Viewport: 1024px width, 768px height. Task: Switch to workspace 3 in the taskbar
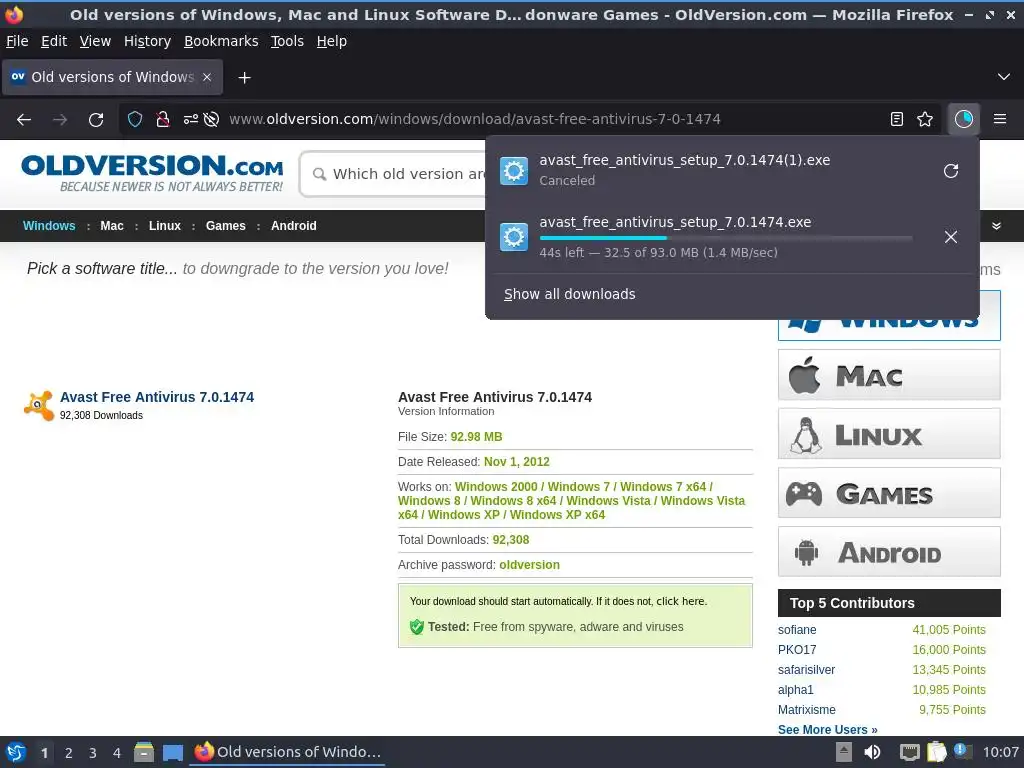(x=93, y=753)
